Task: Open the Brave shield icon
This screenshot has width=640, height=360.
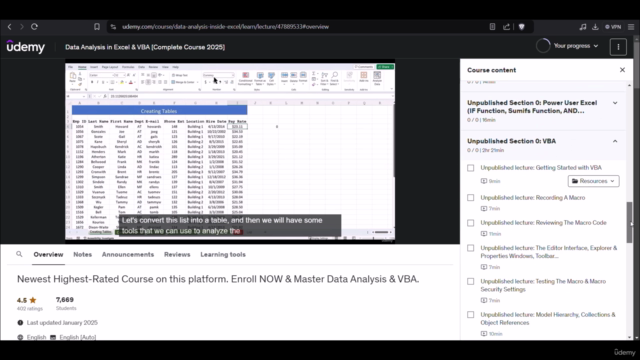Action: (x=521, y=27)
